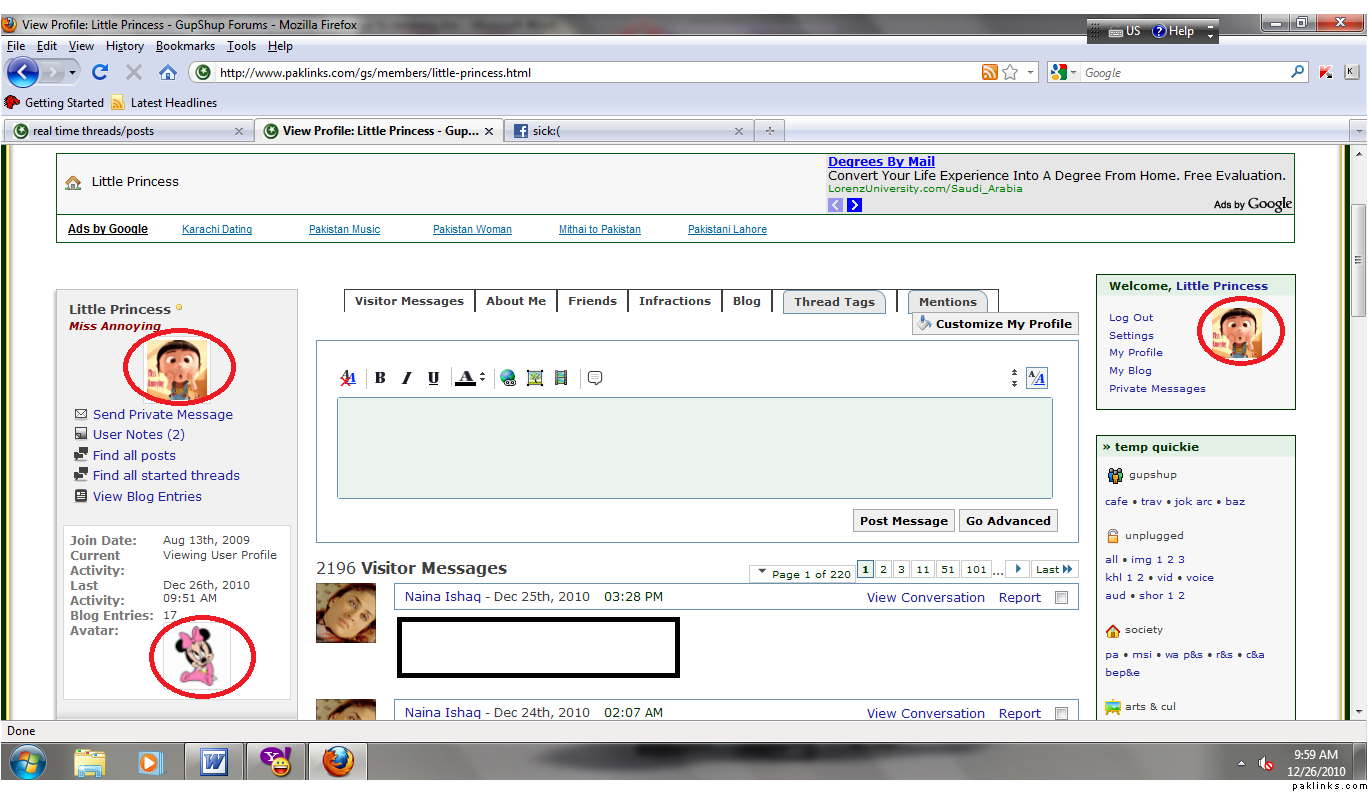Click the speech-bubble quote icon in the editor
The image size is (1368, 792).
coord(595,378)
